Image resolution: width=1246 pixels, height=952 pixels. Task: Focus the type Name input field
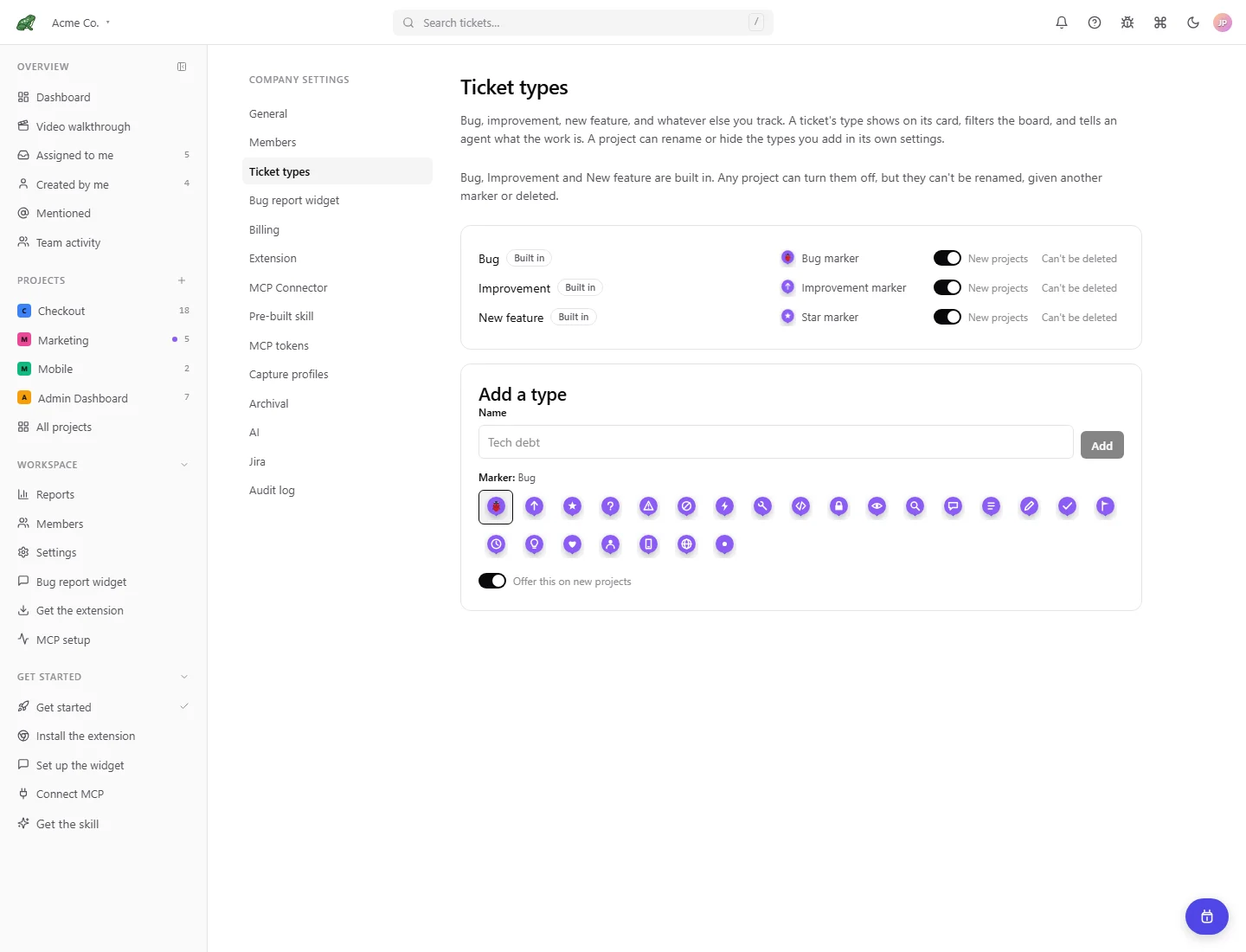(776, 442)
